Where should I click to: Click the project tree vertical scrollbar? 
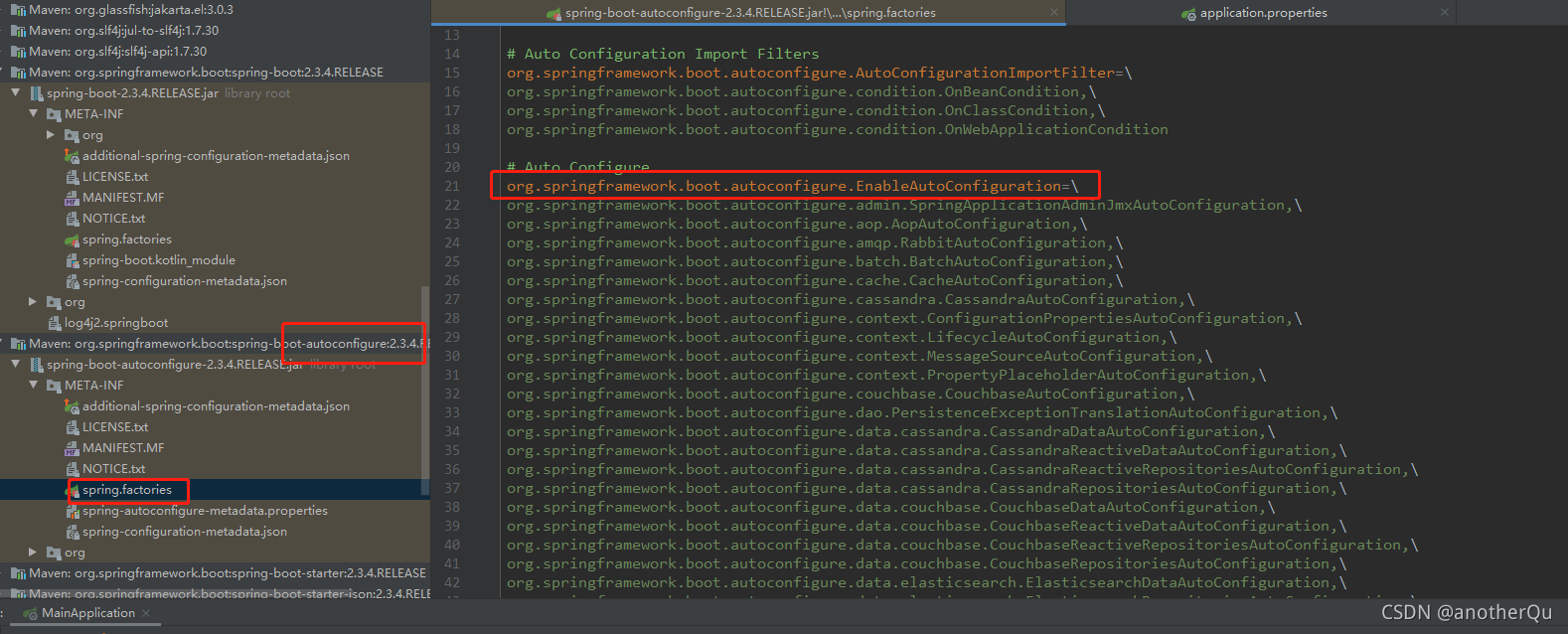(425, 390)
